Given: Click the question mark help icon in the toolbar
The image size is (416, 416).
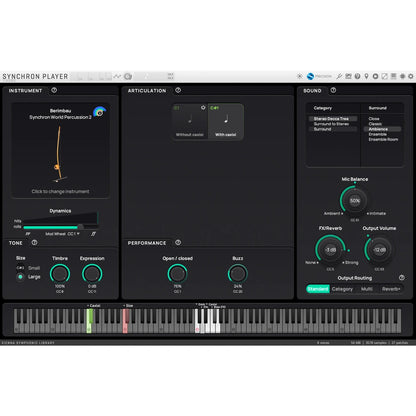Looking at the screenshot, I should pyautogui.click(x=357, y=76).
